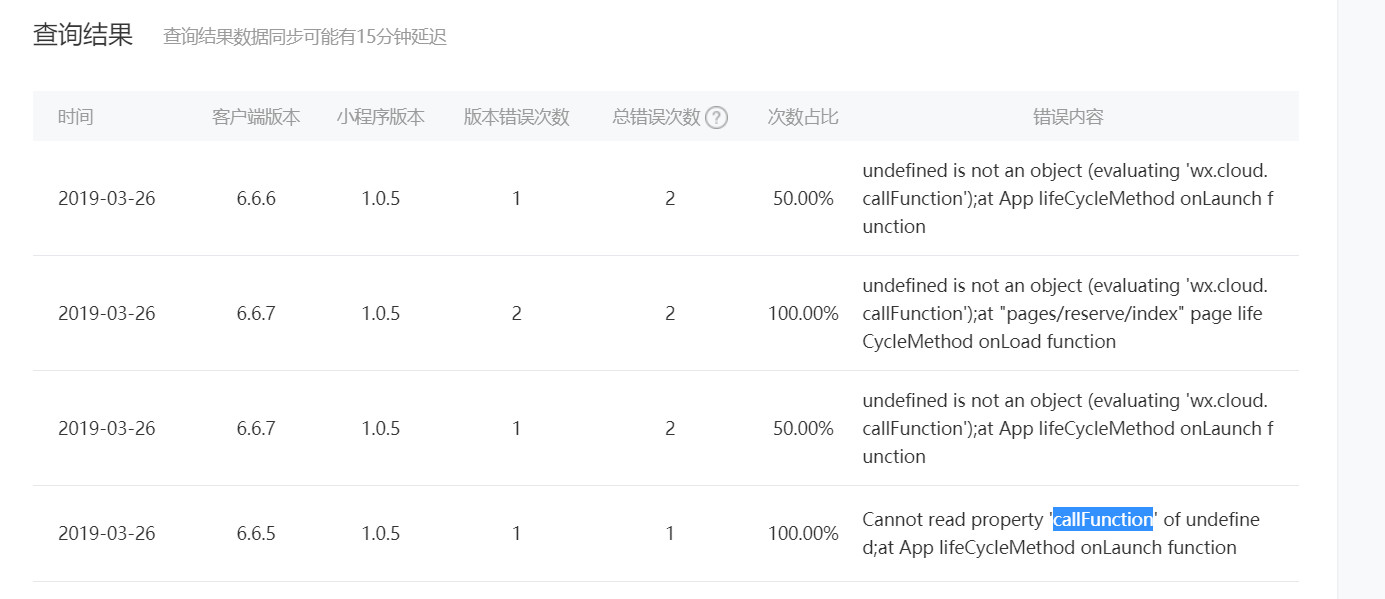The width and height of the screenshot is (1385, 599).
Task: Click the Cannot read property error message
Action: (x=1060, y=533)
